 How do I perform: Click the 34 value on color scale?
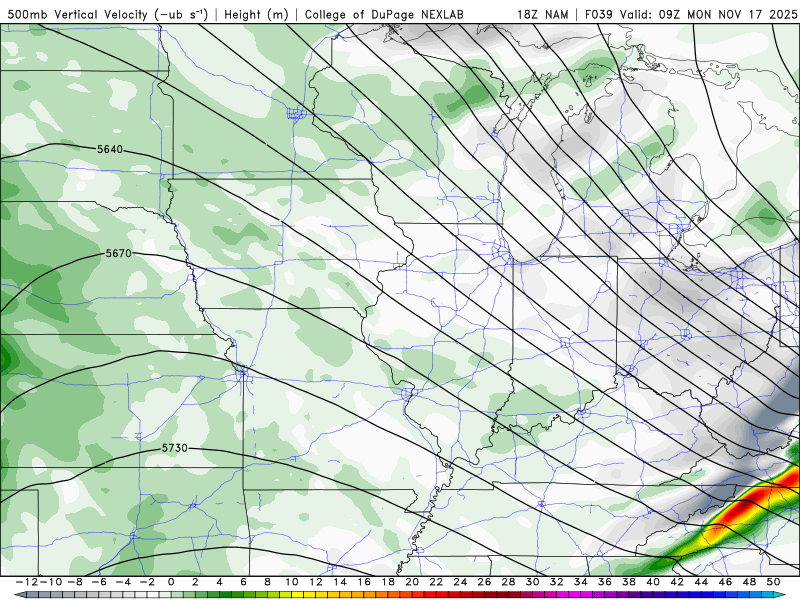pyautogui.click(x=581, y=582)
